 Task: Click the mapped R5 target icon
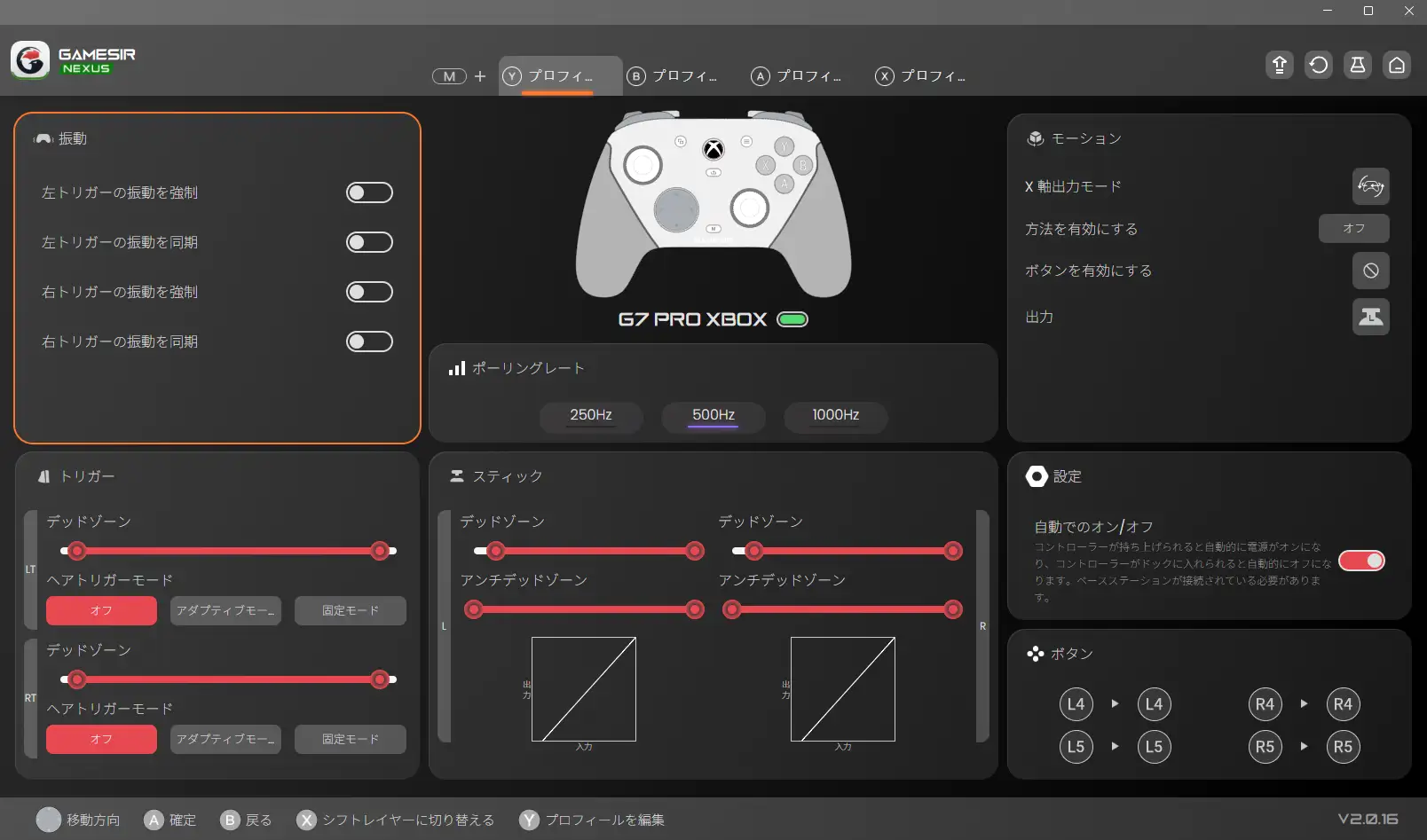[x=1343, y=747]
